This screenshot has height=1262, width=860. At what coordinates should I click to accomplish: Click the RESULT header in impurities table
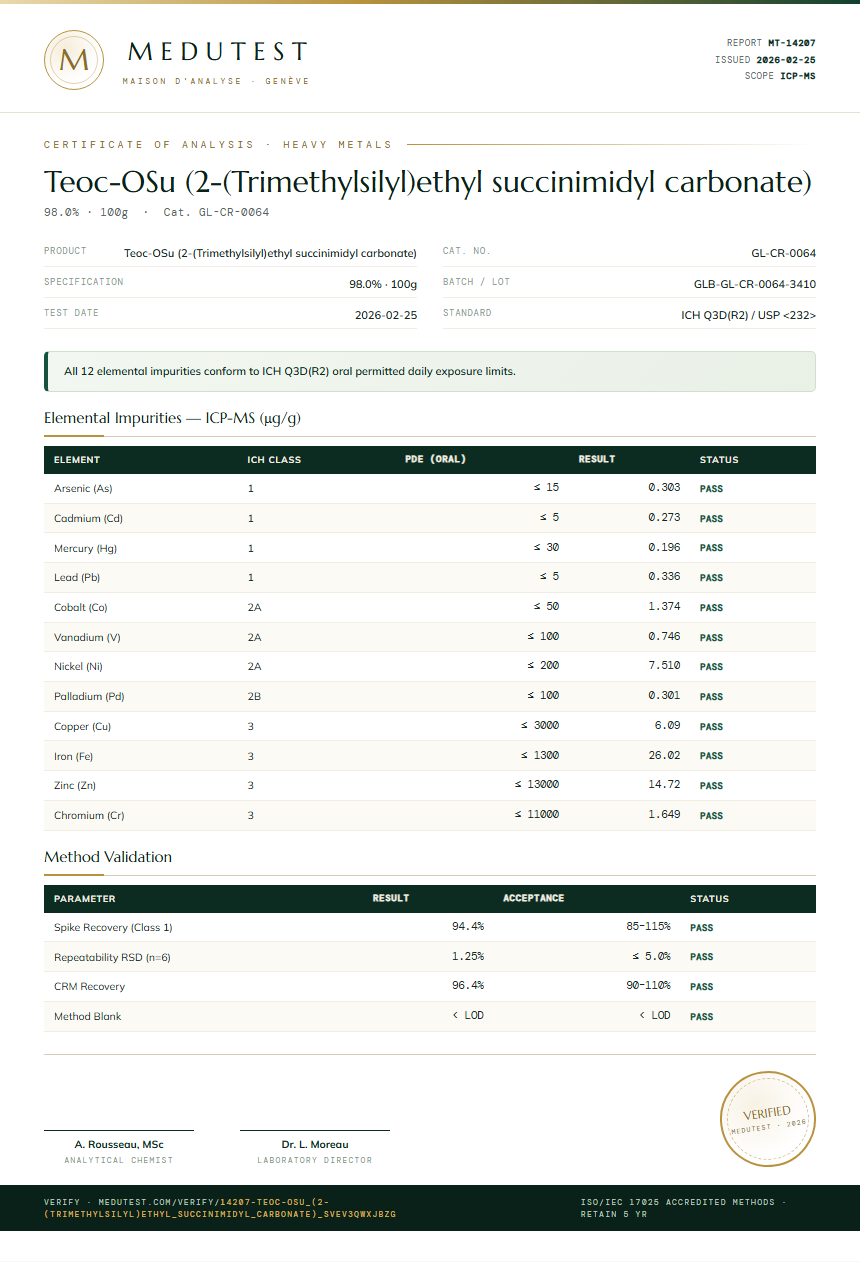pyautogui.click(x=597, y=460)
